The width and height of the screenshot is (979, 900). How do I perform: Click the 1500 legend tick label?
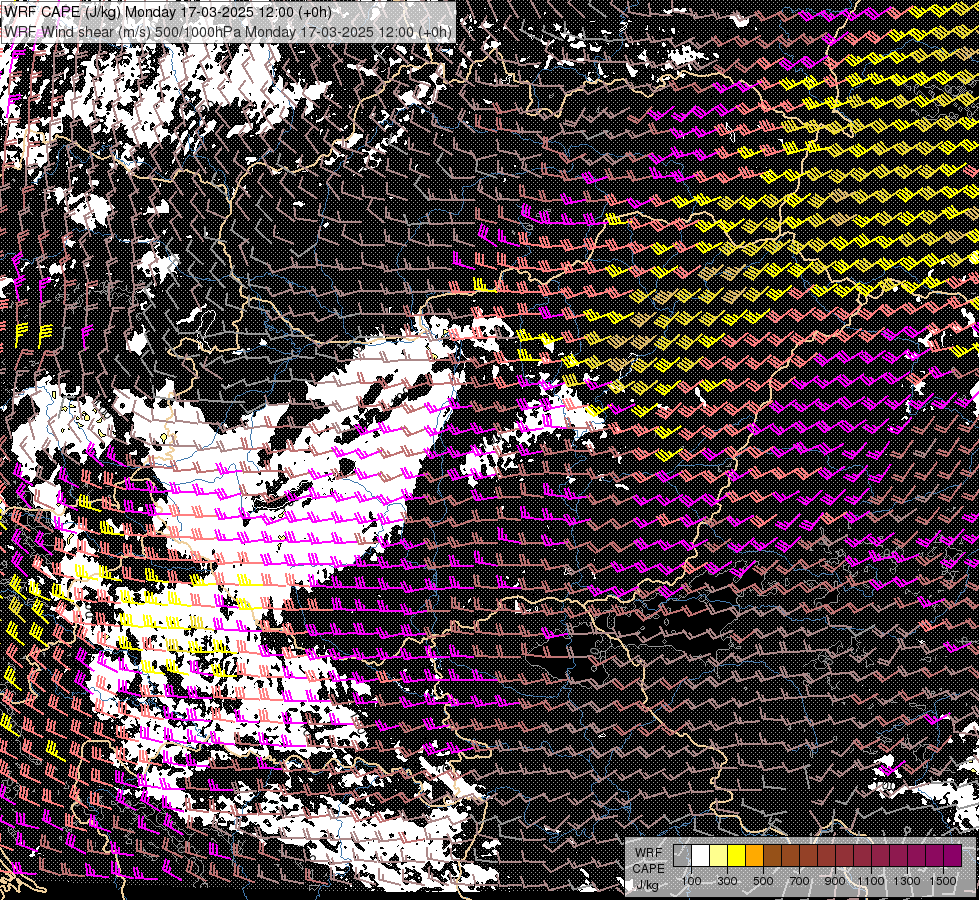(943, 881)
